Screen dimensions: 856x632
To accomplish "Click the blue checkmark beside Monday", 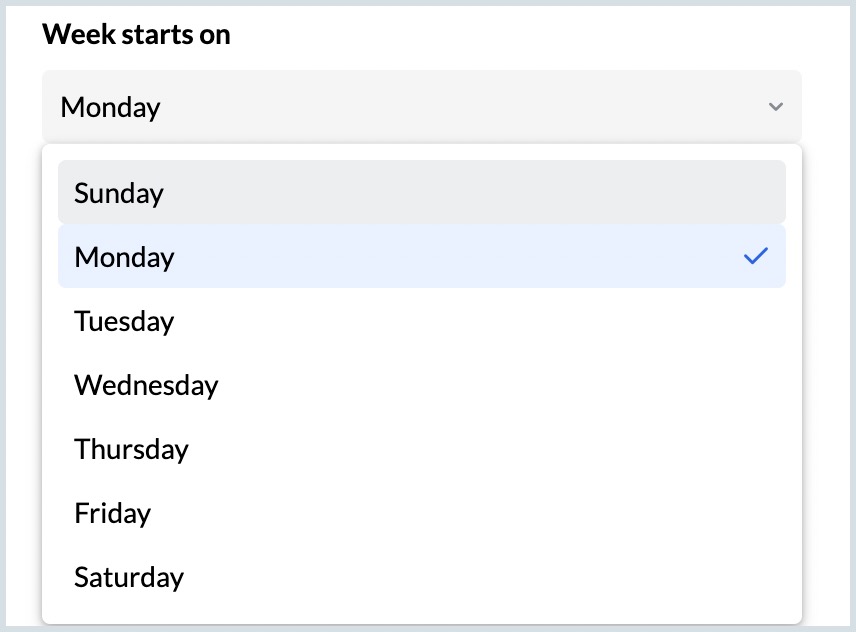I will 755,257.
